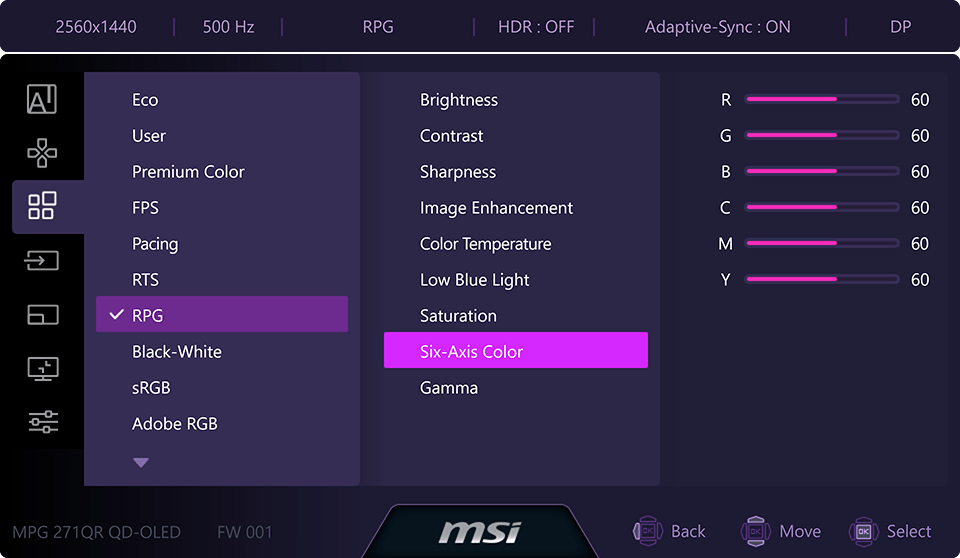Click the Back button icon
Screen dimensions: 960x558
point(648,531)
